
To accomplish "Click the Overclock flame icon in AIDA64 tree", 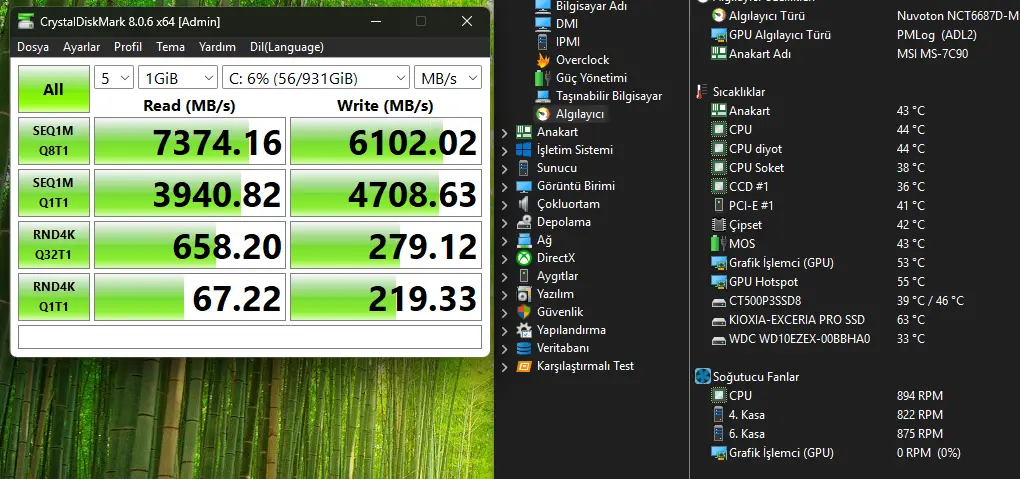I will pyautogui.click(x=543, y=60).
